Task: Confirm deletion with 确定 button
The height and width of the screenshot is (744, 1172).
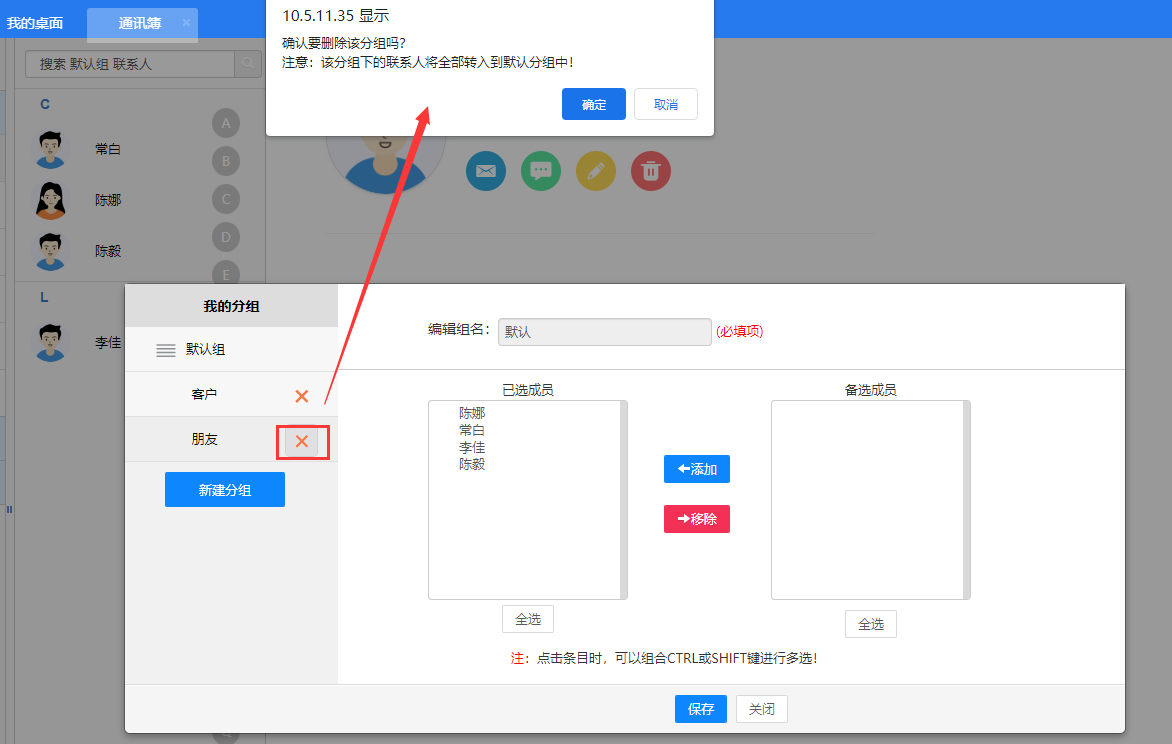Action: pyautogui.click(x=593, y=104)
